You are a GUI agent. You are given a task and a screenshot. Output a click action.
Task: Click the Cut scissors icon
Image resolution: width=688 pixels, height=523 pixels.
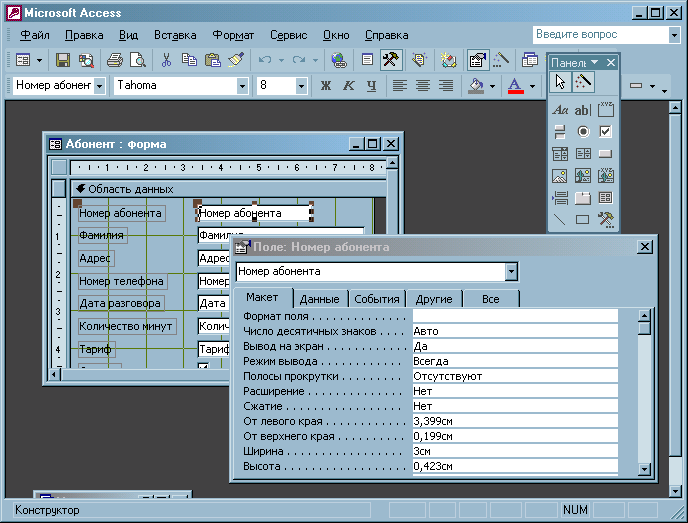tap(166, 60)
